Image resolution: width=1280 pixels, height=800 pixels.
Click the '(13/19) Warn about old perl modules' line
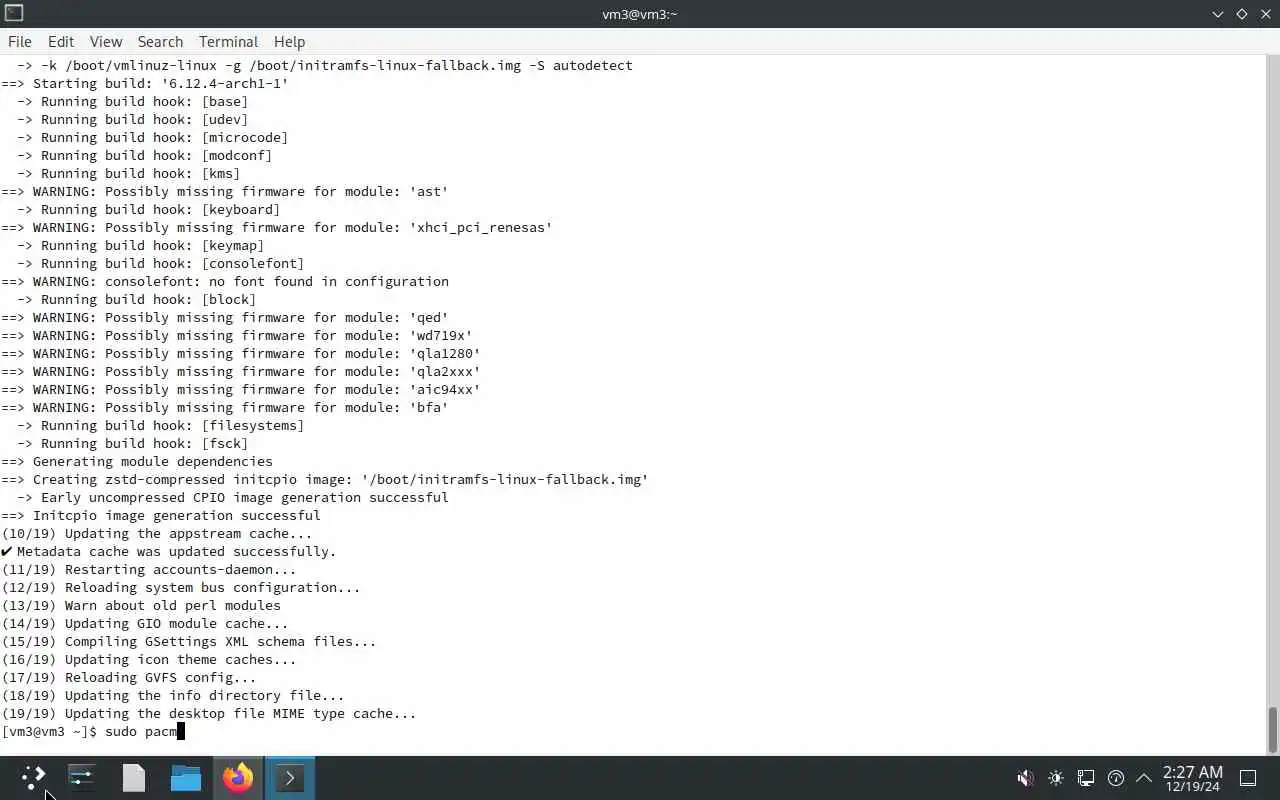pyautogui.click(x=141, y=605)
